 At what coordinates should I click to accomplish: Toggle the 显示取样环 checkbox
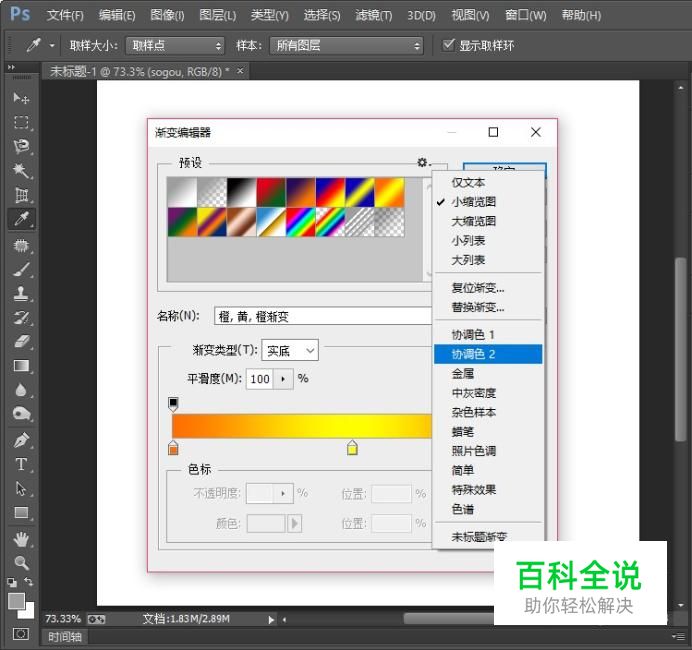coord(448,45)
